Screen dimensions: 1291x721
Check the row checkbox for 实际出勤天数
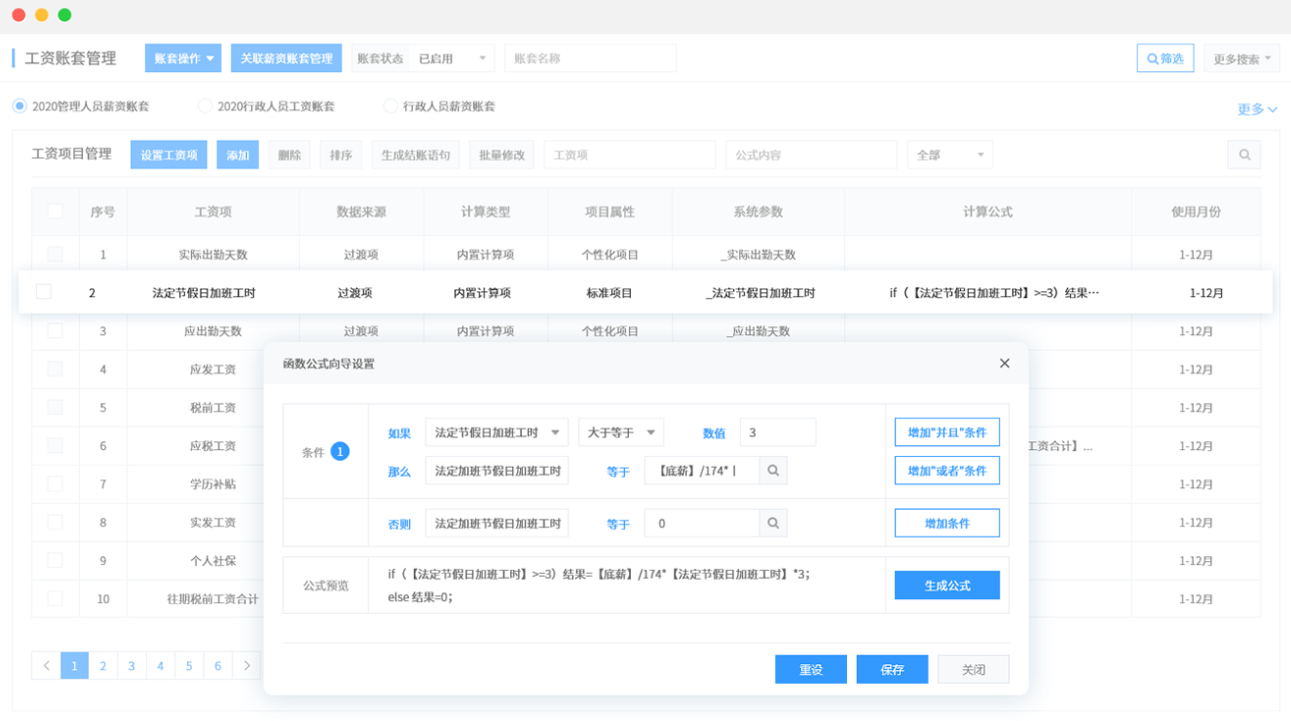coord(55,254)
